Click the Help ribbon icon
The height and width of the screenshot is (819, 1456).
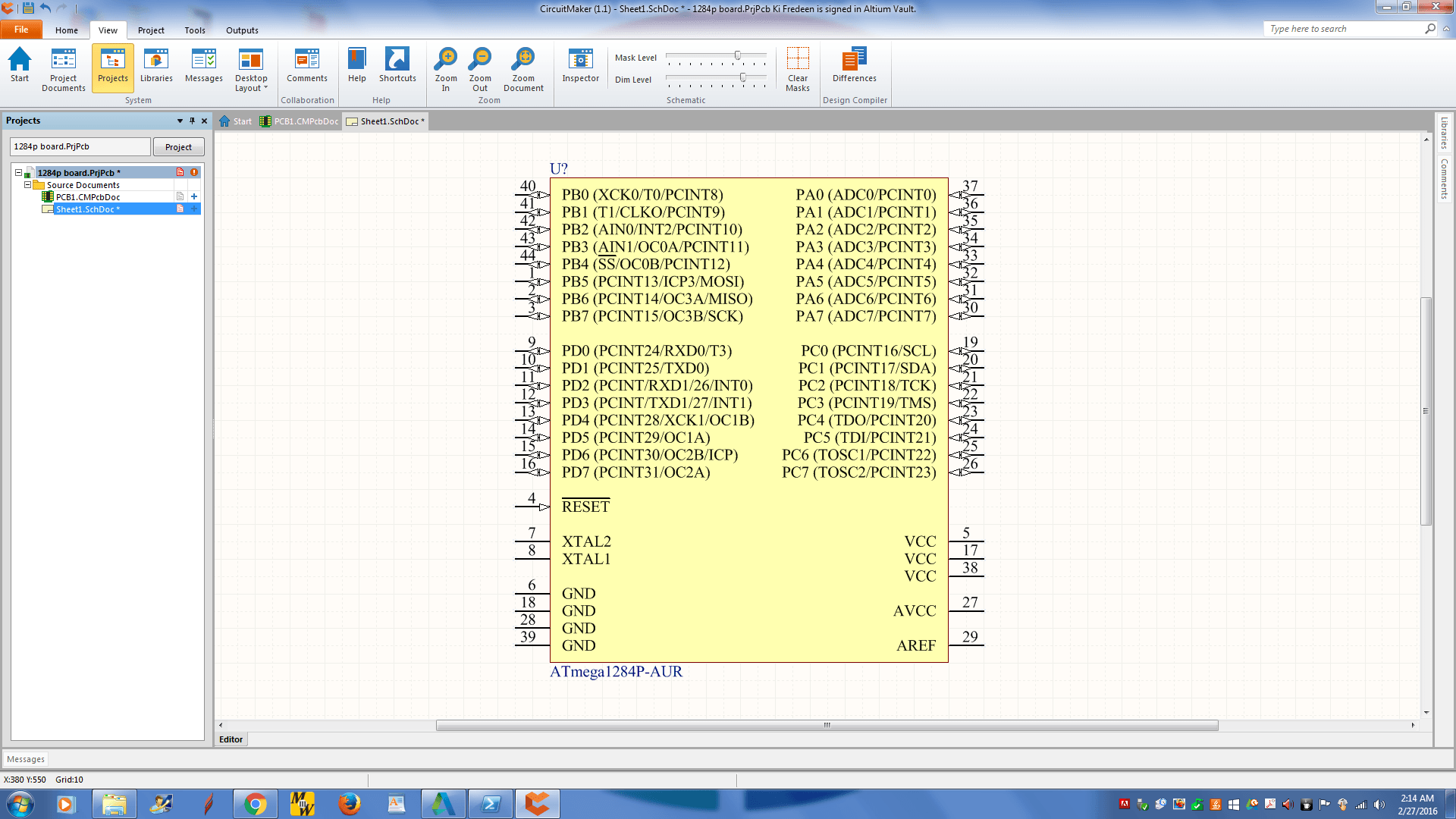point(357,65)
